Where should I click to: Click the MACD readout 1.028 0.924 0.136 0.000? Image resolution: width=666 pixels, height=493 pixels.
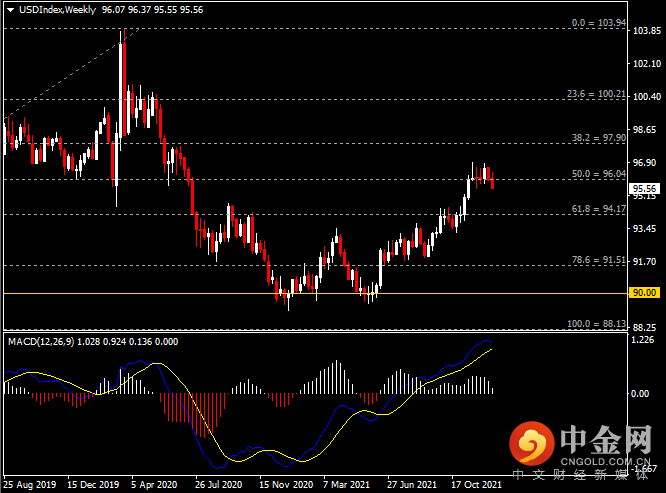[x=127, y=342]
